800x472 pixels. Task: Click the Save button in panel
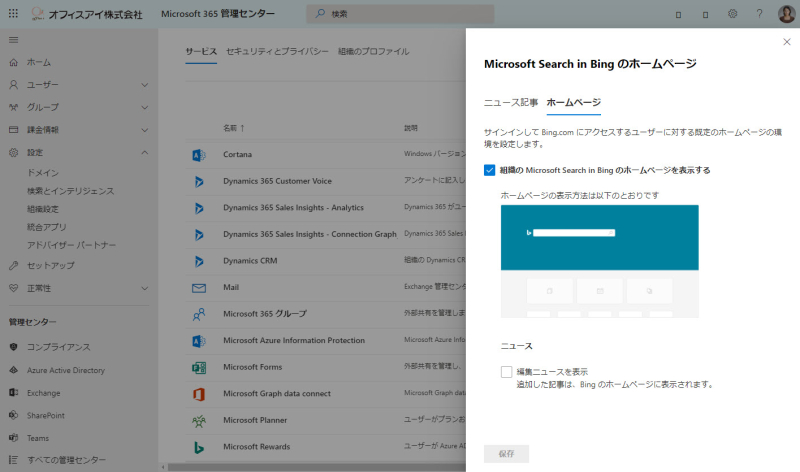(506, 454)
